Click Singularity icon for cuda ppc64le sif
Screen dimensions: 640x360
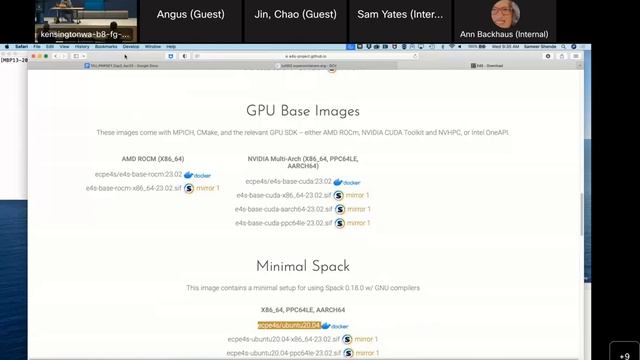click(x=340, y=223)
